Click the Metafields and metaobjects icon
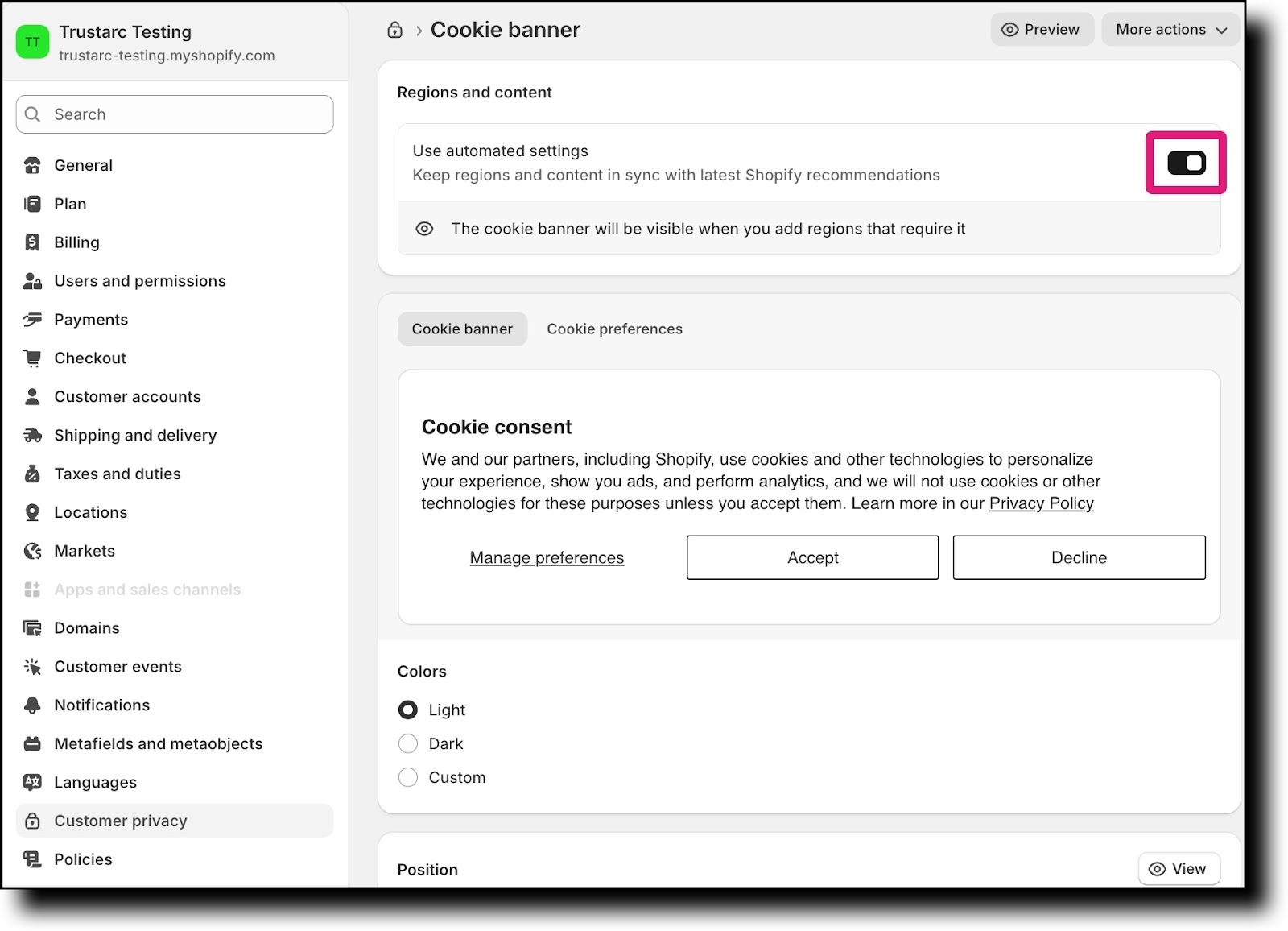This screenshot has width=1288, height=931. 32,744
